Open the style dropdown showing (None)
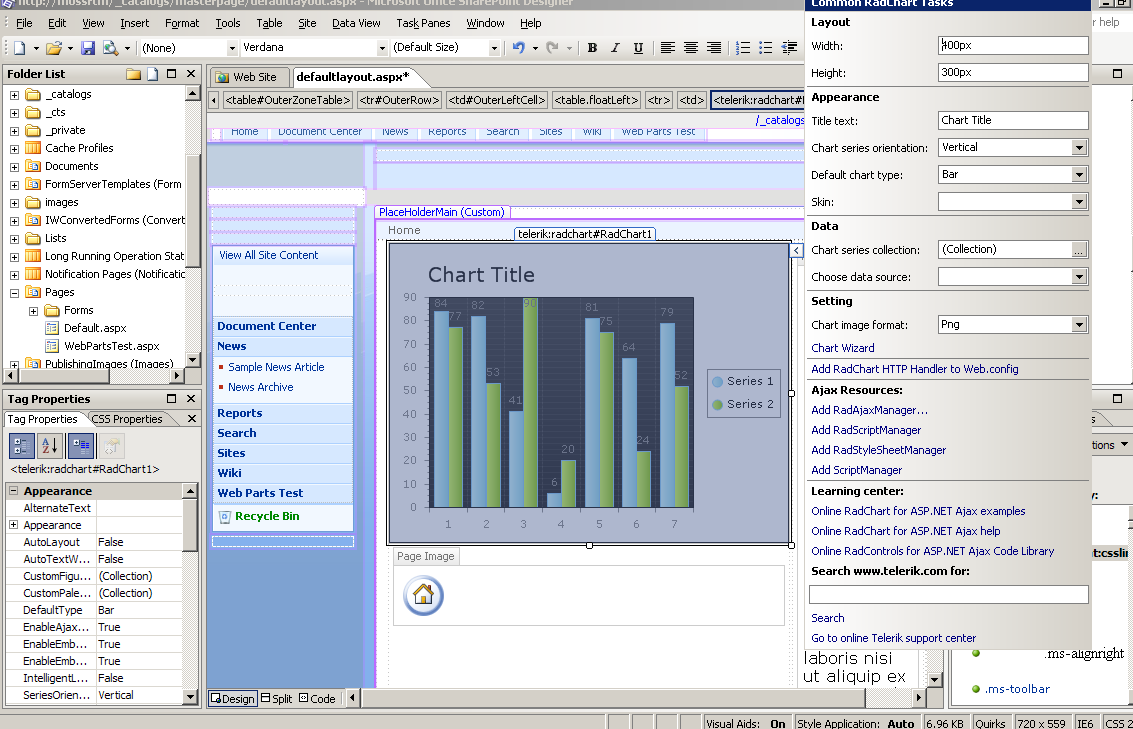 [x=232, y=48]
